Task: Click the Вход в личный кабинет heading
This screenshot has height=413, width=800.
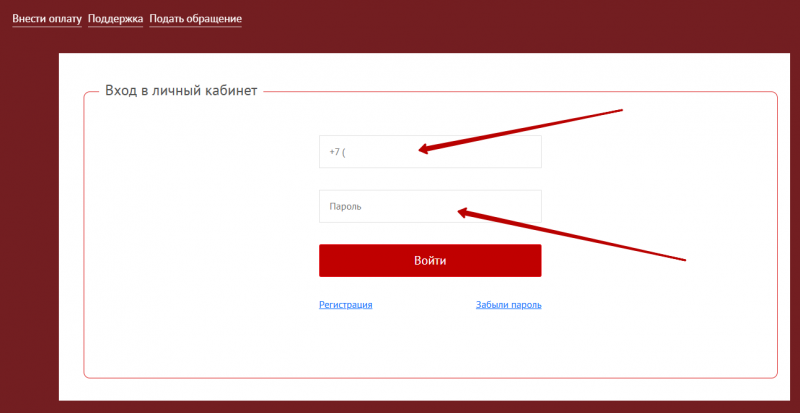Action: [181, 91]
